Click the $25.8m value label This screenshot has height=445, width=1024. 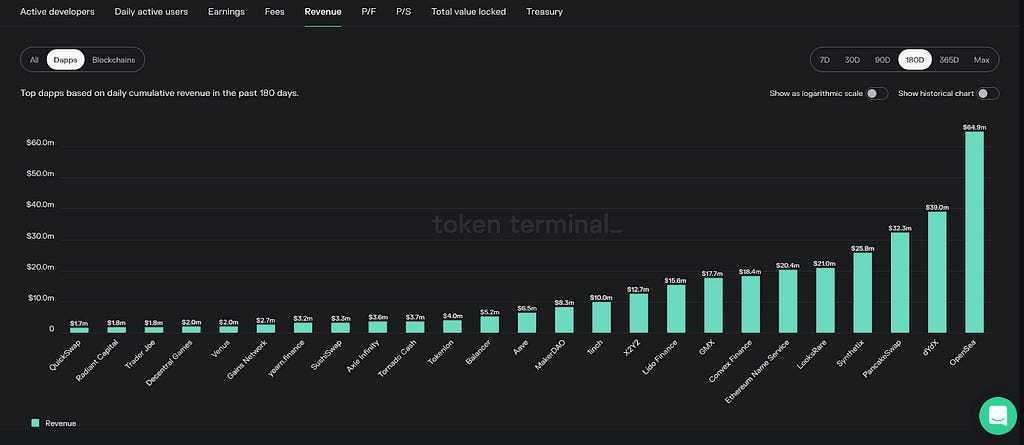click(863, 248)
